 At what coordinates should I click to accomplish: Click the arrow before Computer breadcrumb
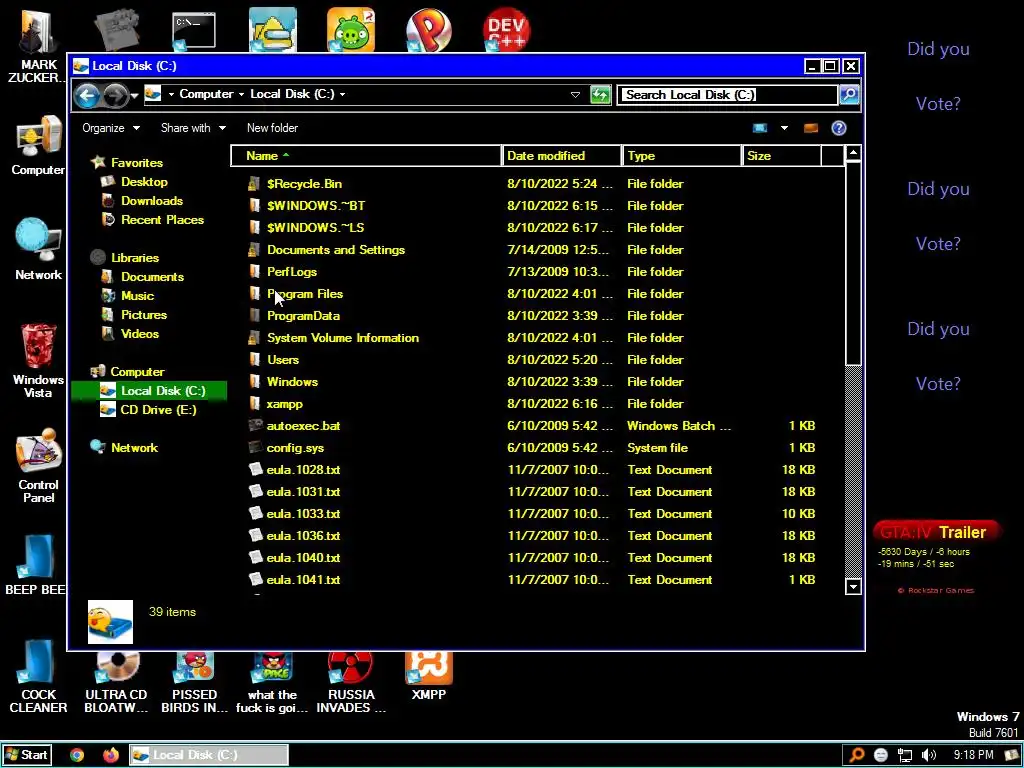point(171,95)
